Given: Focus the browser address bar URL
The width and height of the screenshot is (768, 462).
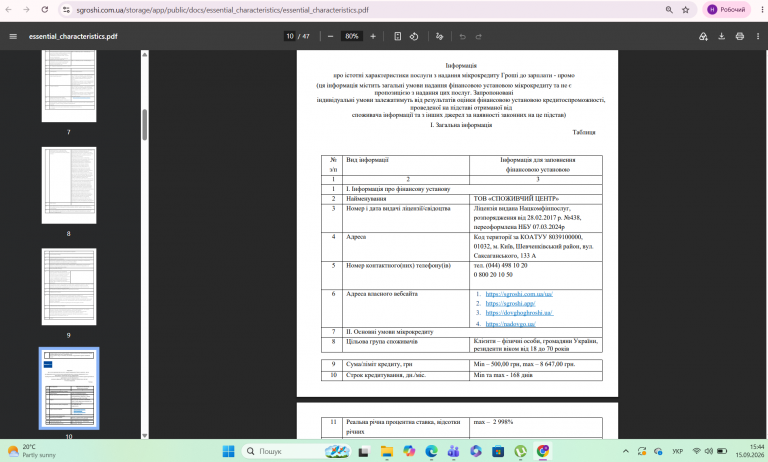Looking at the screenshot, I should pos(222,10).
